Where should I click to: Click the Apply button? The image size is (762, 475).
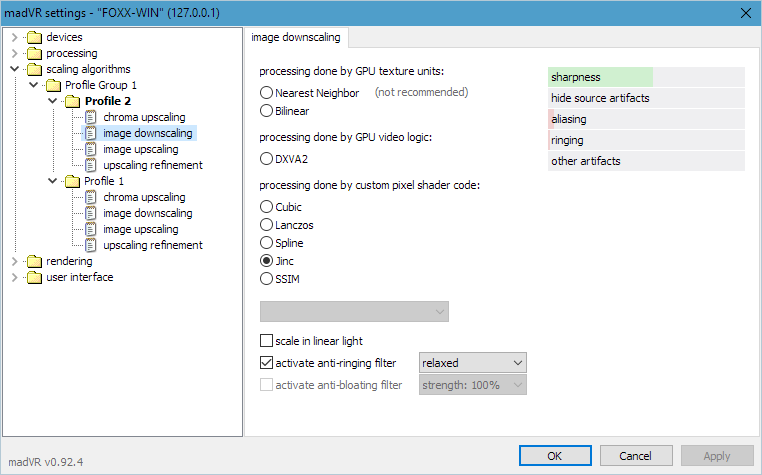click(717, 456)
